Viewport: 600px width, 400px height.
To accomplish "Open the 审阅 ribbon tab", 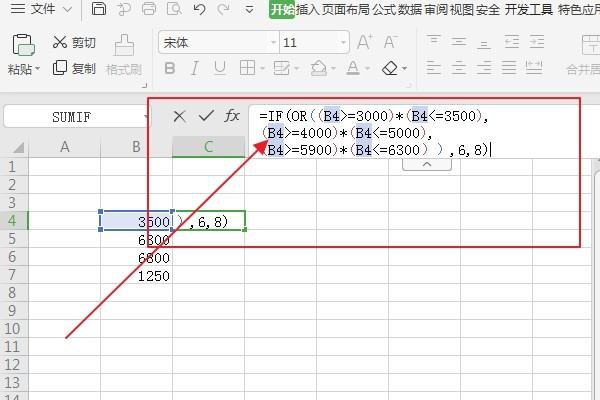I will click(x=436, y=9).
